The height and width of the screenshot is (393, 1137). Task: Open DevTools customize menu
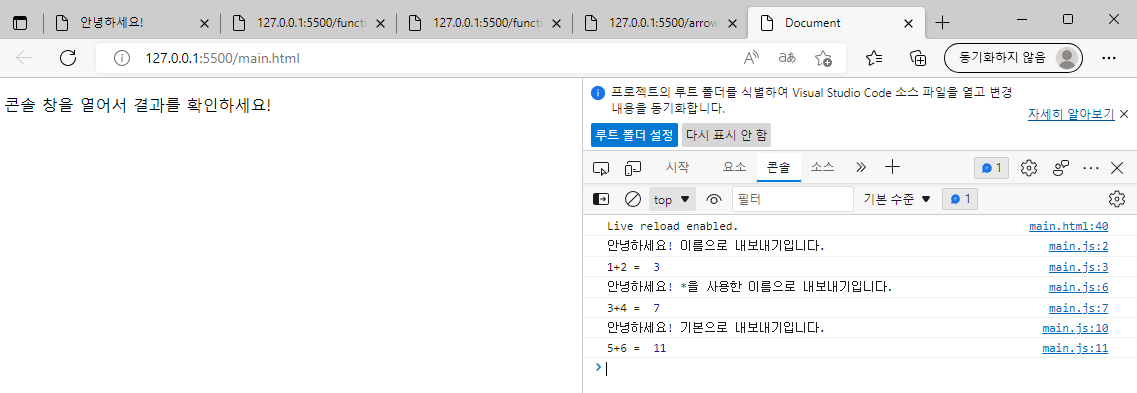tap(1091, 168)
